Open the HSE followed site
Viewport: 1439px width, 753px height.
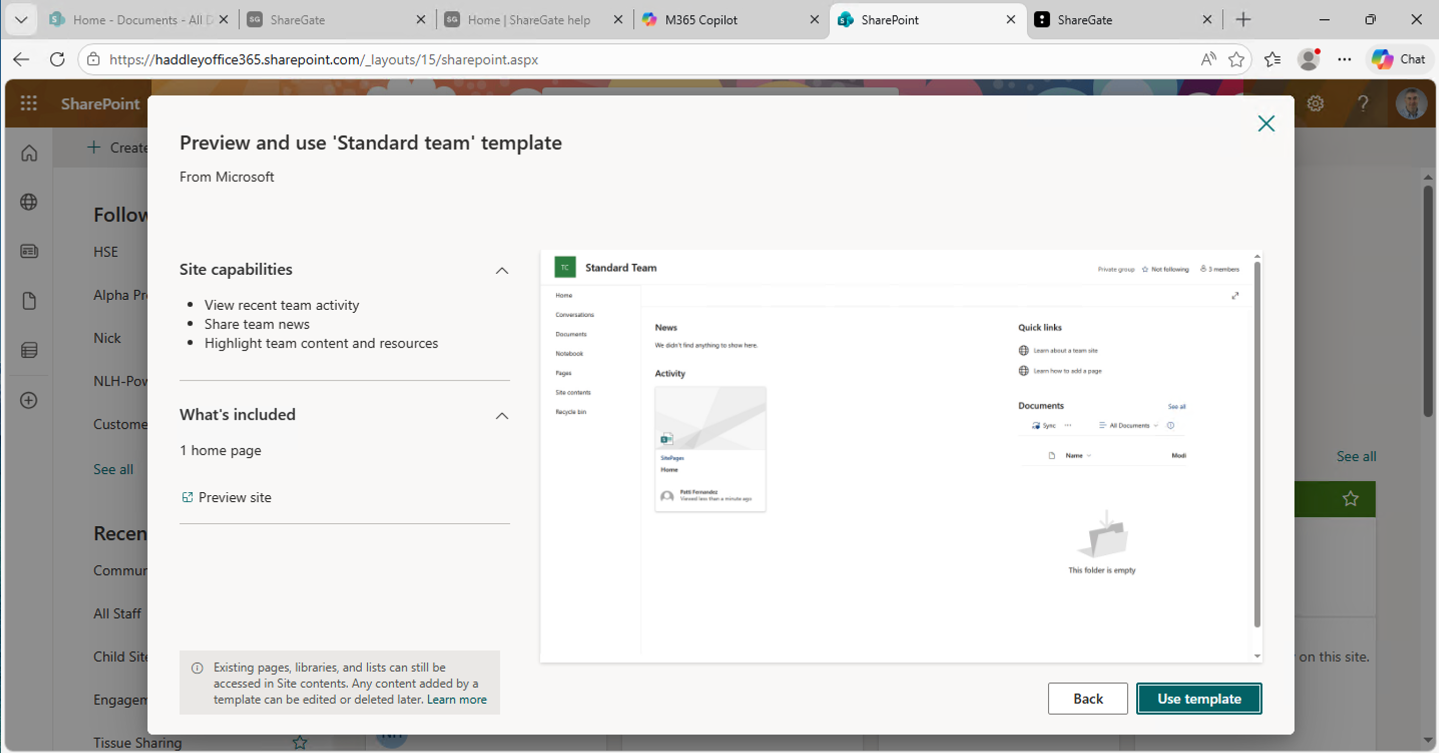(106, 252)
